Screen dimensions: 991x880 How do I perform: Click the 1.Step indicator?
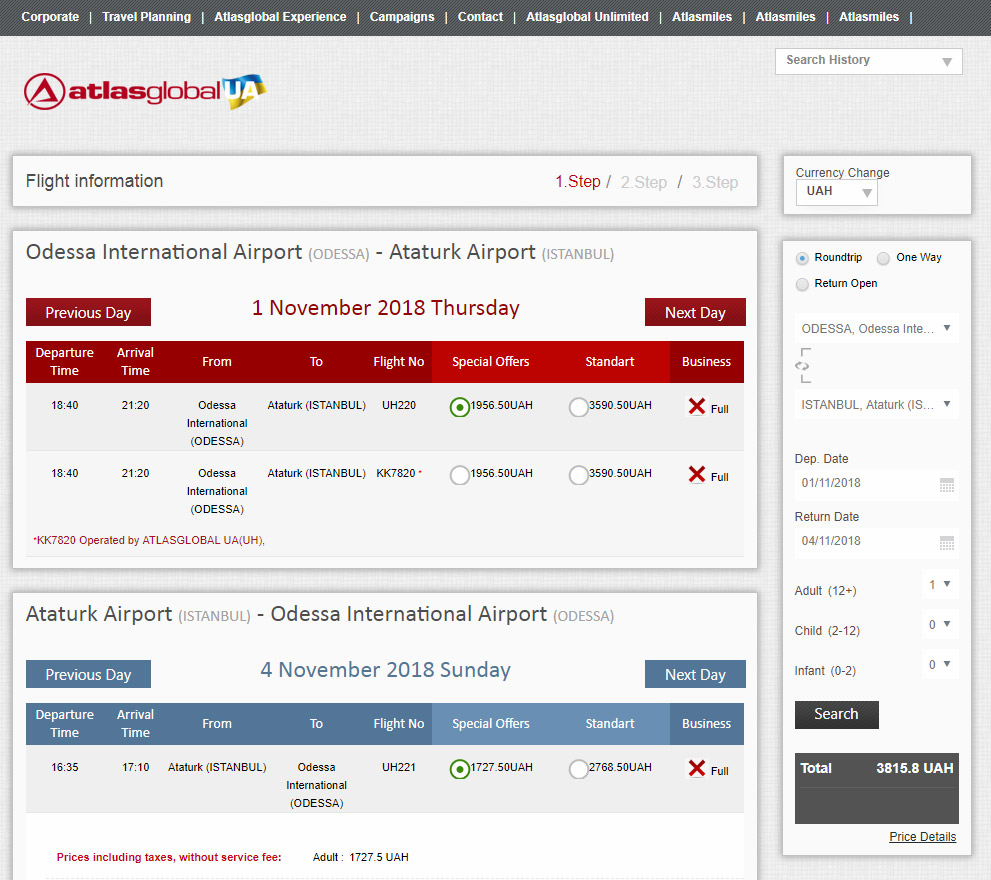(x=578, y=182)
